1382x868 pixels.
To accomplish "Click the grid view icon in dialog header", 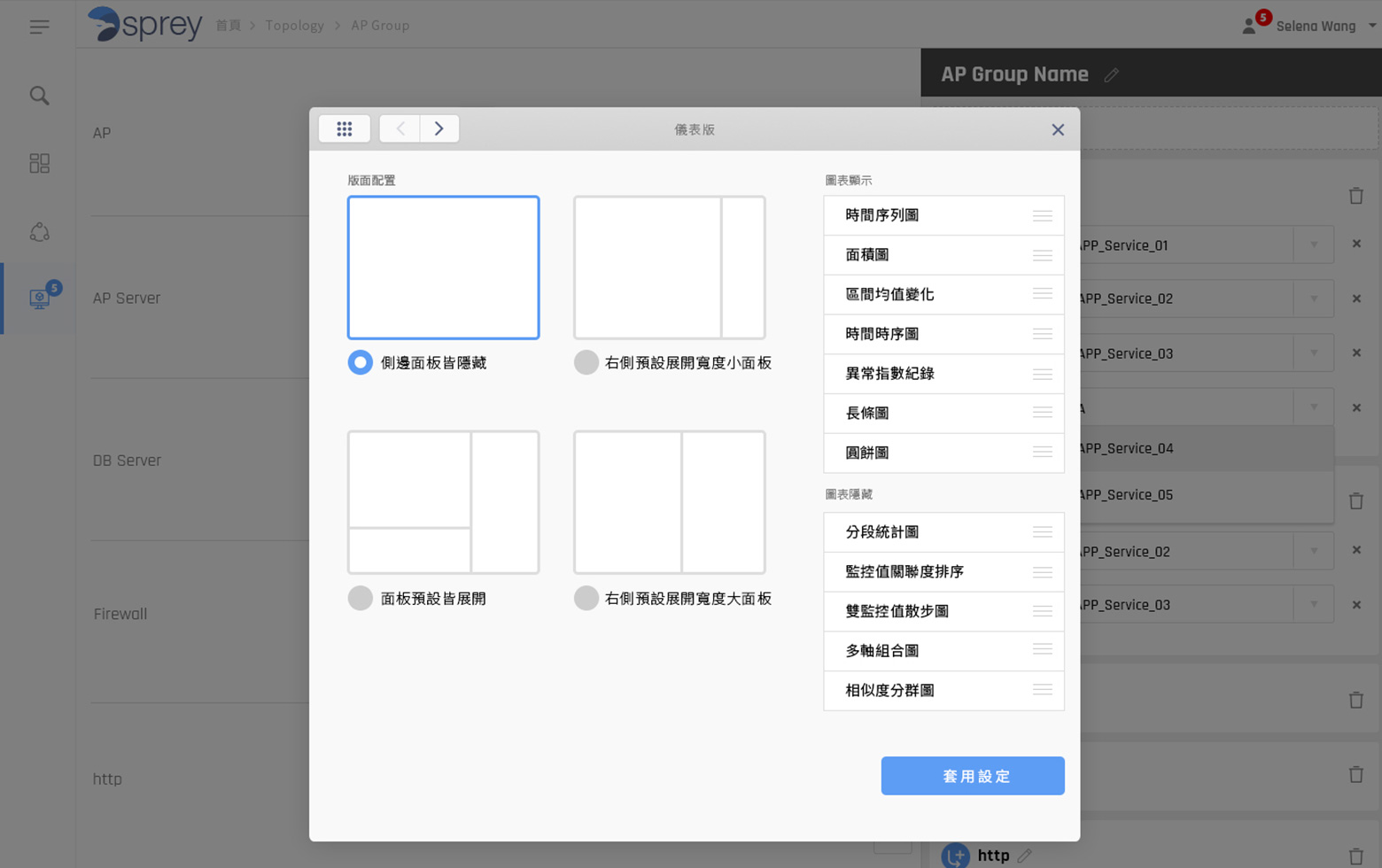I will tap(345, 129).
